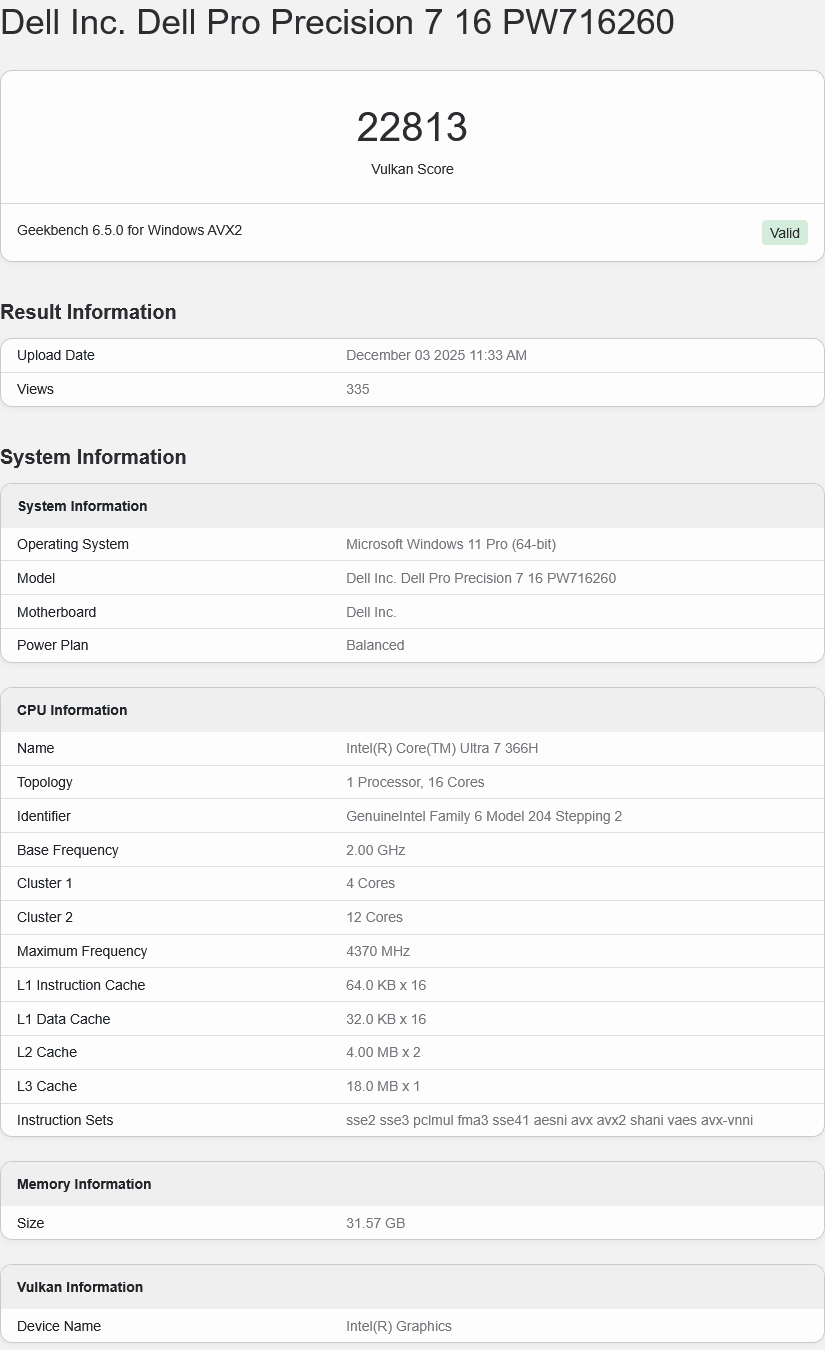Click the Operating System value Windows 11 Pro

(x=451, y=545)
